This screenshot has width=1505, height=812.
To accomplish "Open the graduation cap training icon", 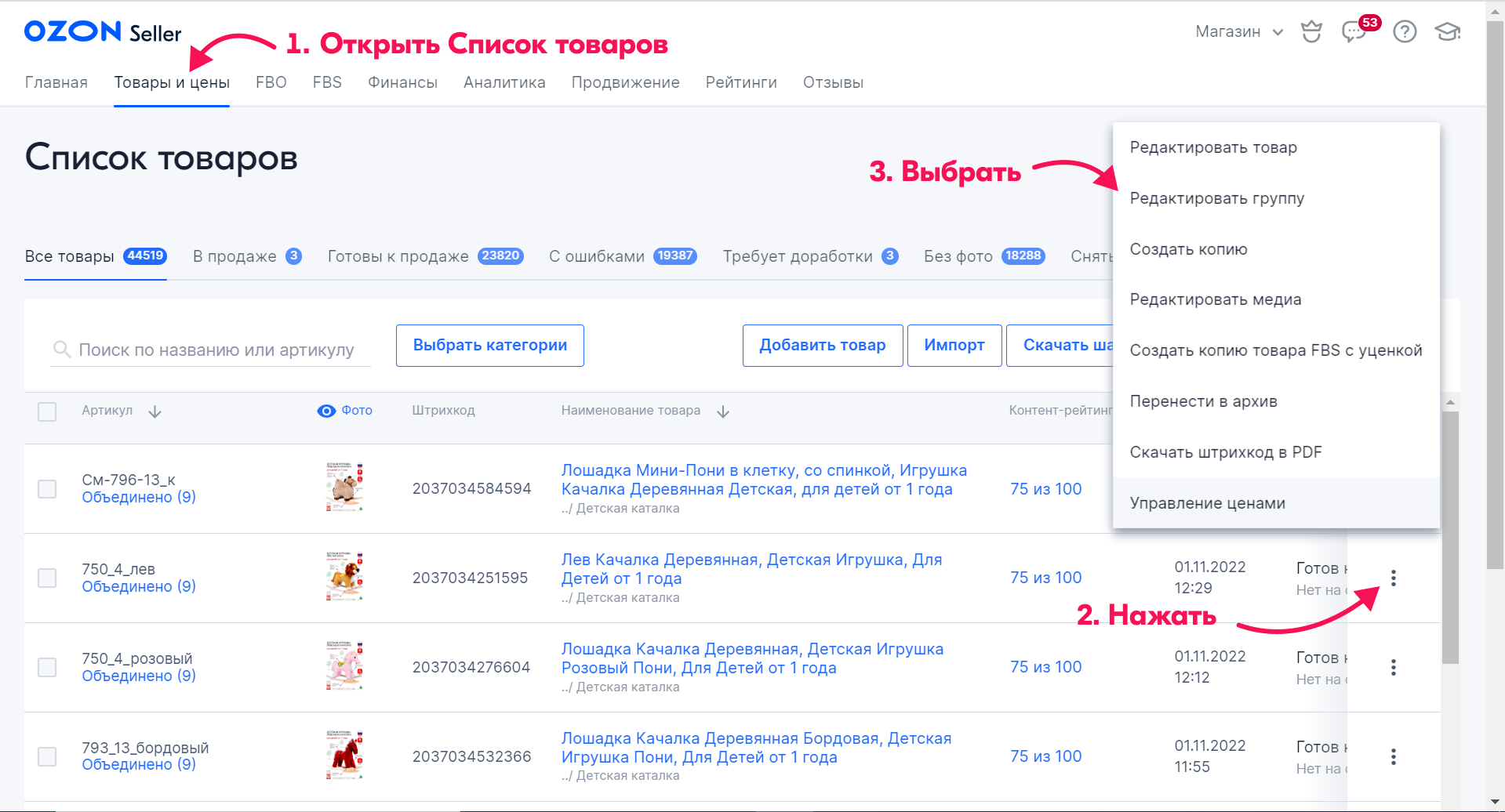I will coord(1447,32).
